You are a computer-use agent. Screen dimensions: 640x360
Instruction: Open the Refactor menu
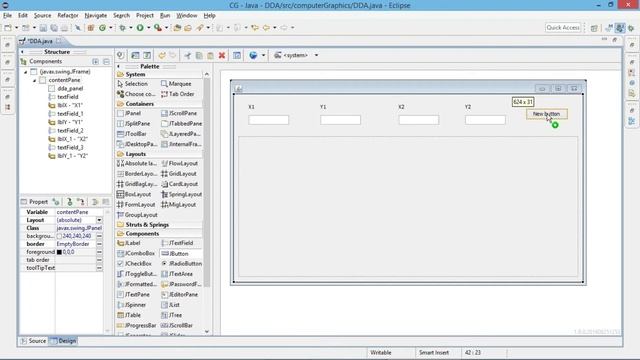click(68, 16)
